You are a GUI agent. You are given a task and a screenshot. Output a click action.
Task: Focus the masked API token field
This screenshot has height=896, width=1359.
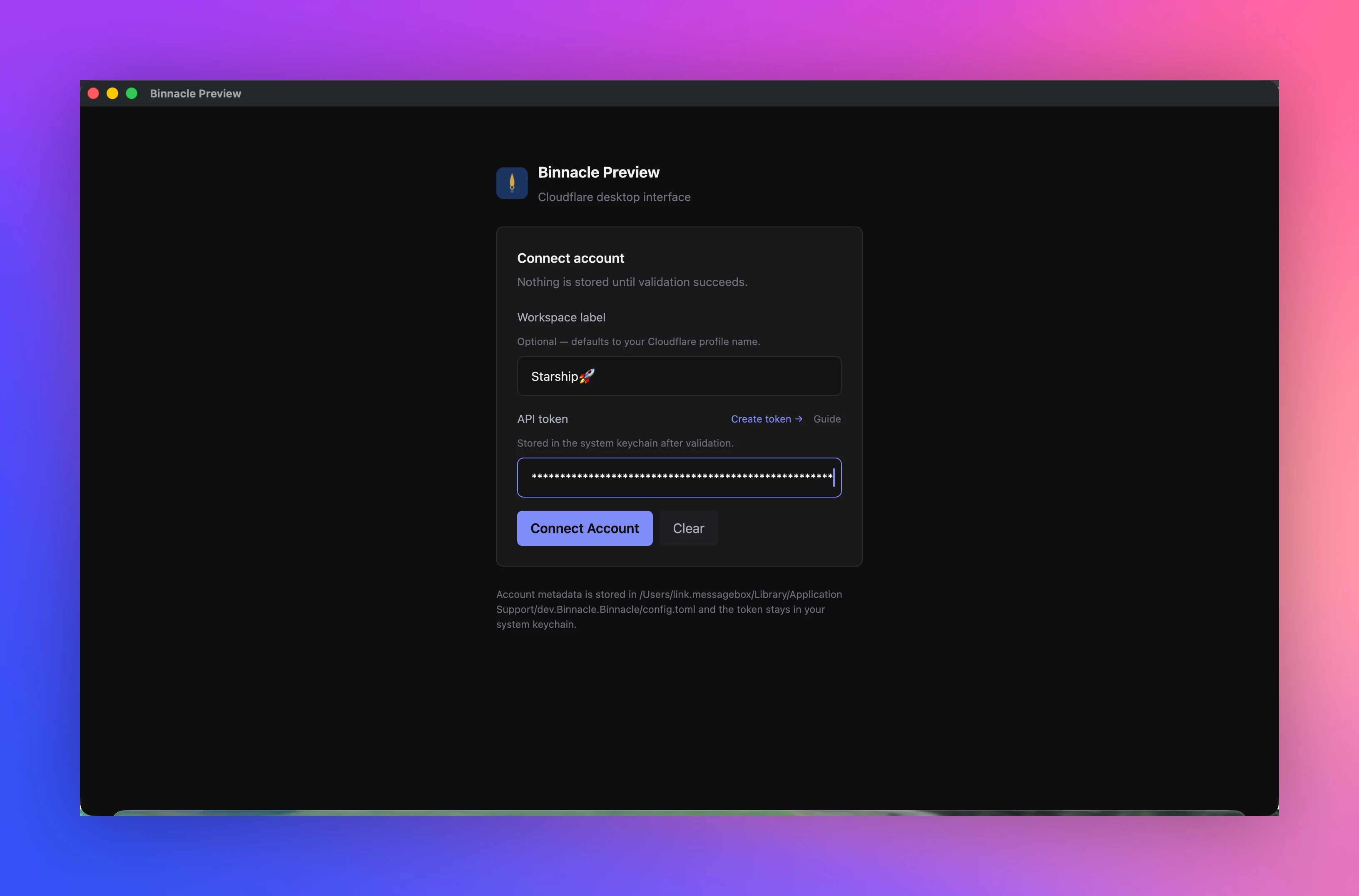coord(679,477)
